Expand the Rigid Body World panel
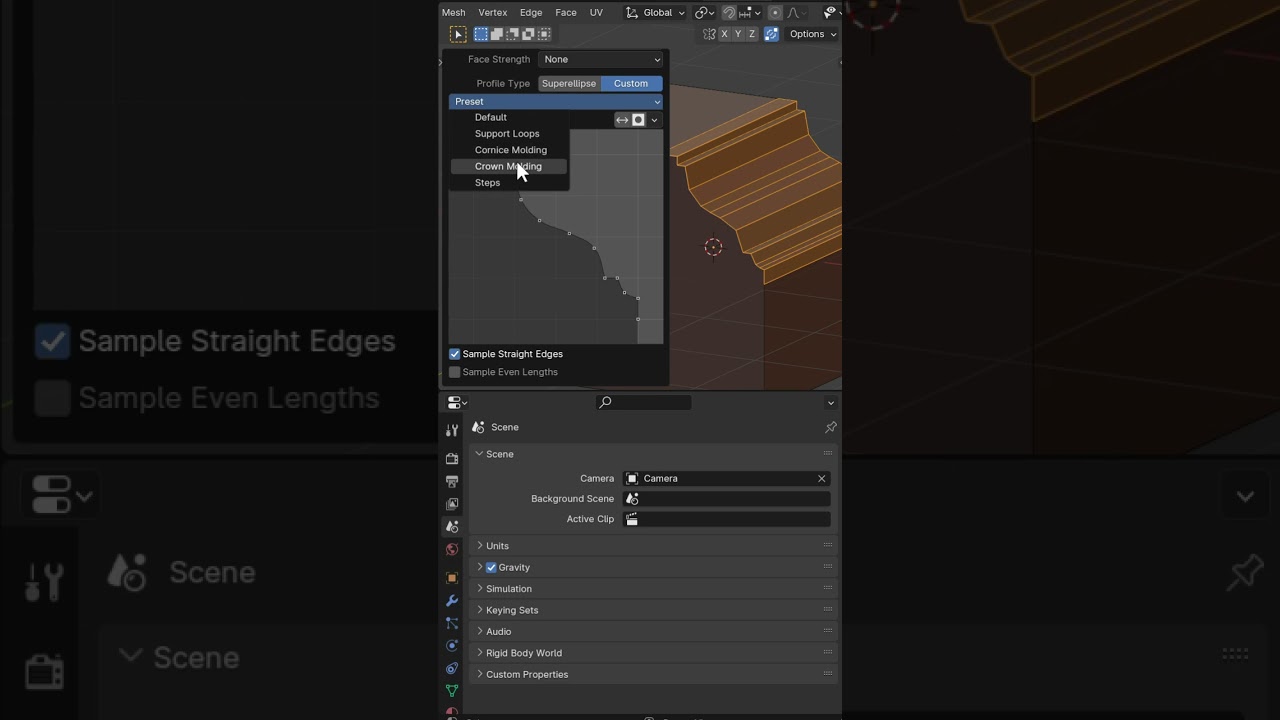This screenshot has height=720, width=1280. tap(523, 653)
